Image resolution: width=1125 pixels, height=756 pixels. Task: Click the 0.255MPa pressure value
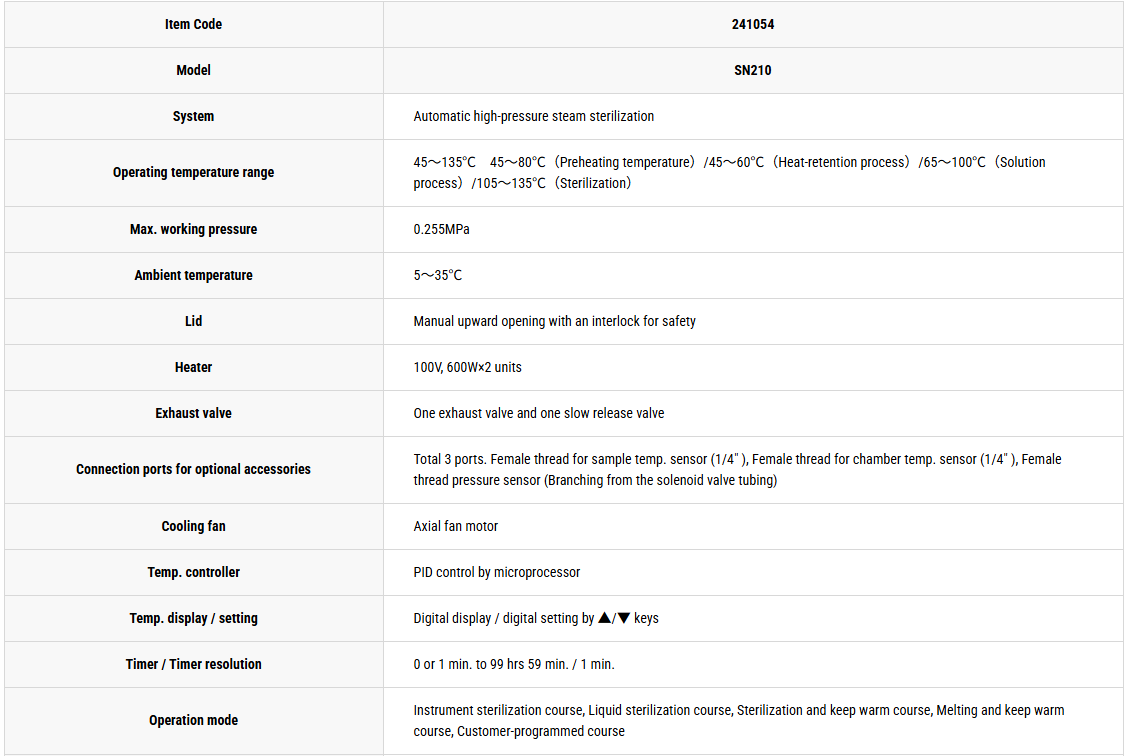pos(441,230)
